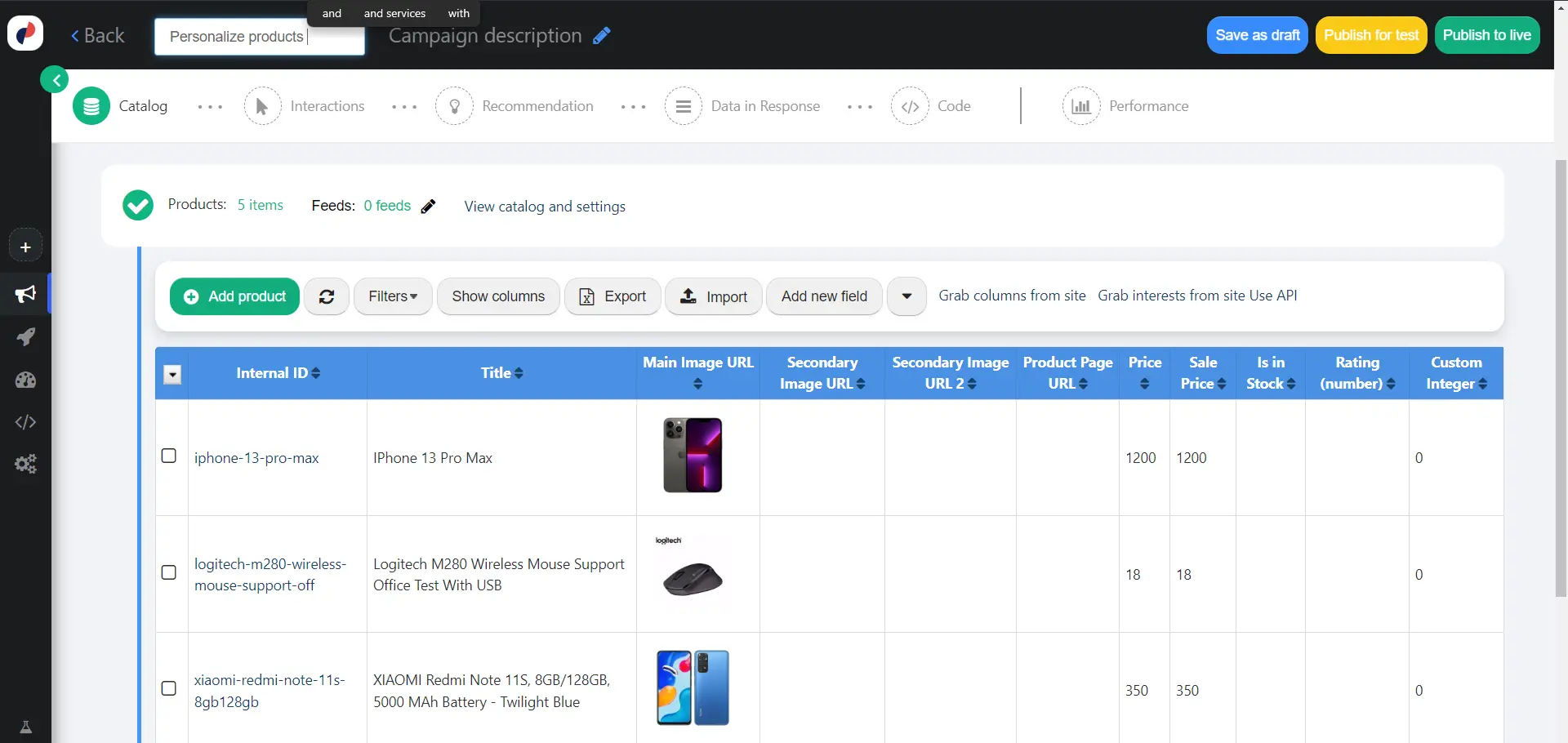
Task: Import products
Action: click(x=714, y=296)
